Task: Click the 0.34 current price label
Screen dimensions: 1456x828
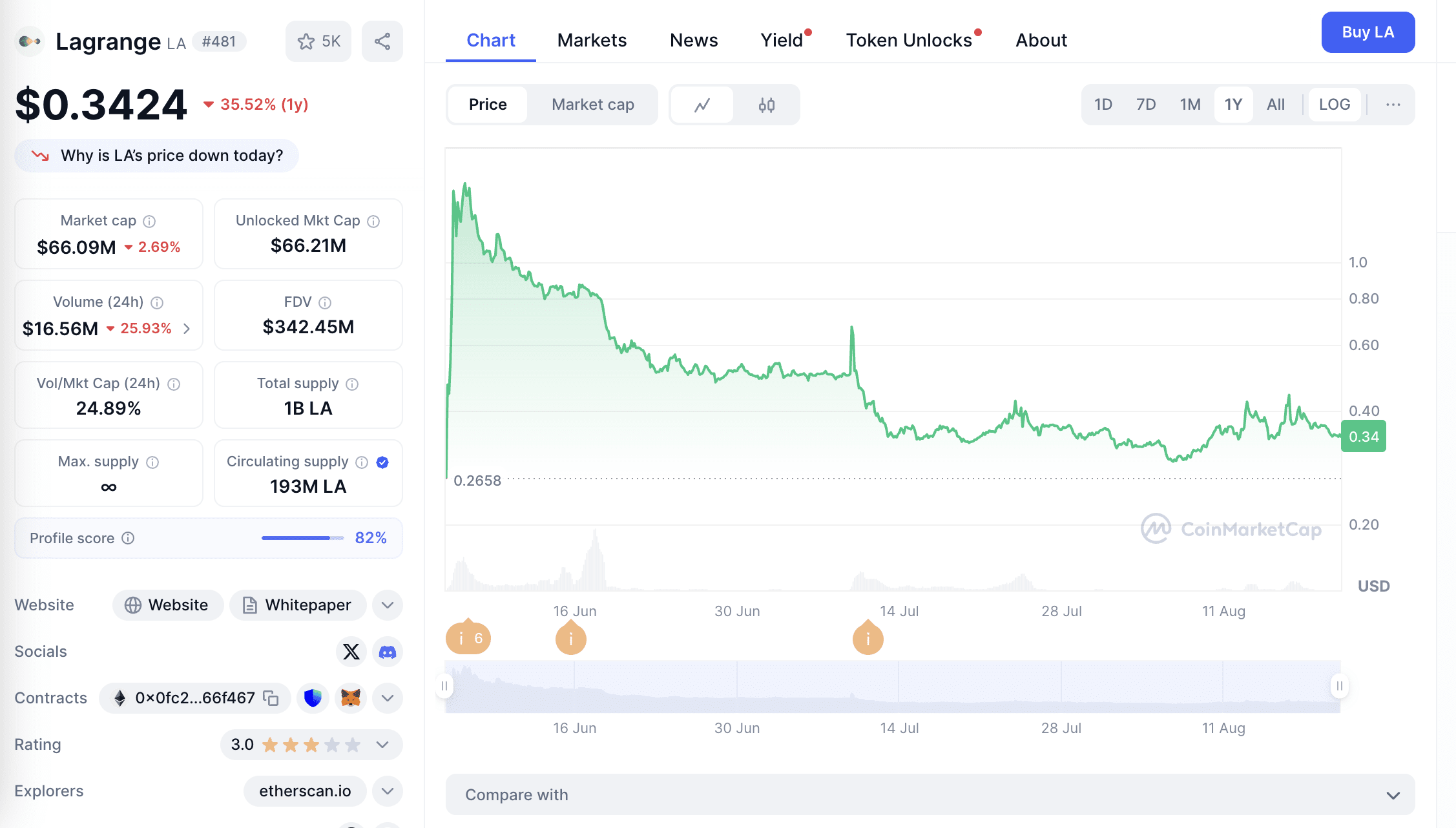Action: (1364, 437)
